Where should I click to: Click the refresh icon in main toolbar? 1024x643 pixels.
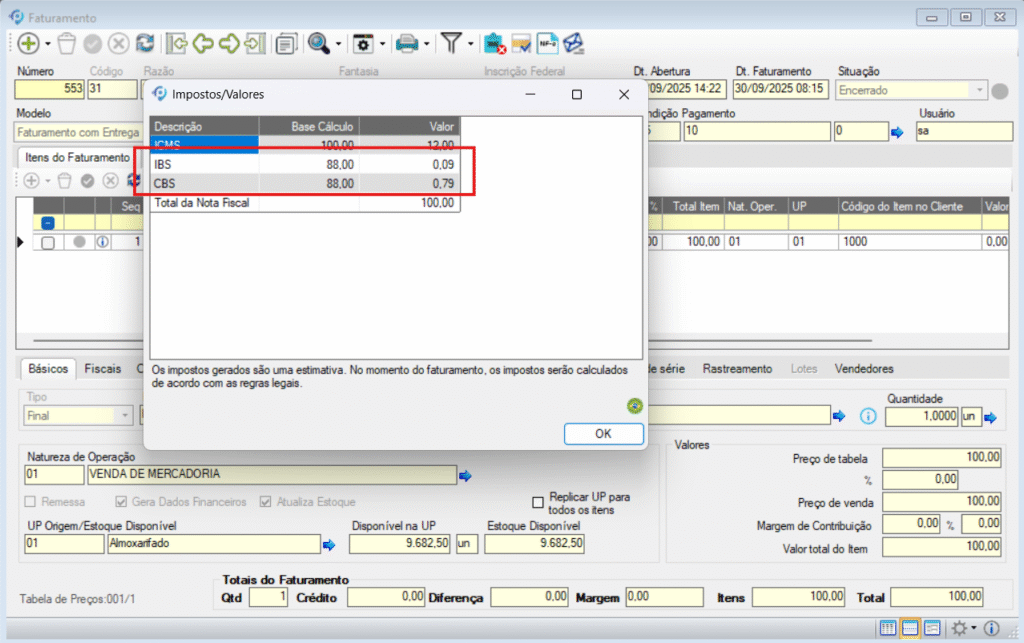[145, 44]
